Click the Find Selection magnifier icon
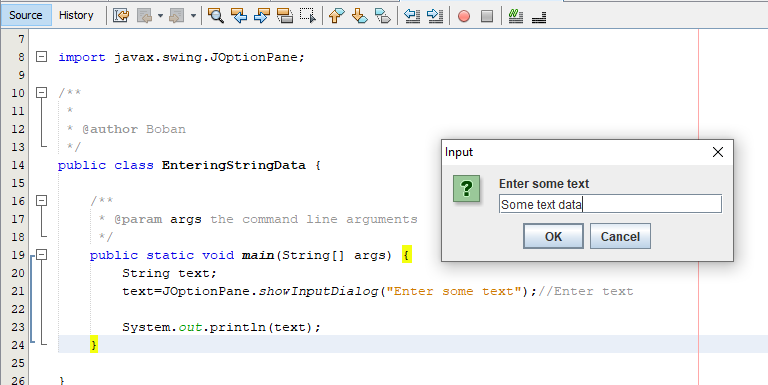 (216, 16)
